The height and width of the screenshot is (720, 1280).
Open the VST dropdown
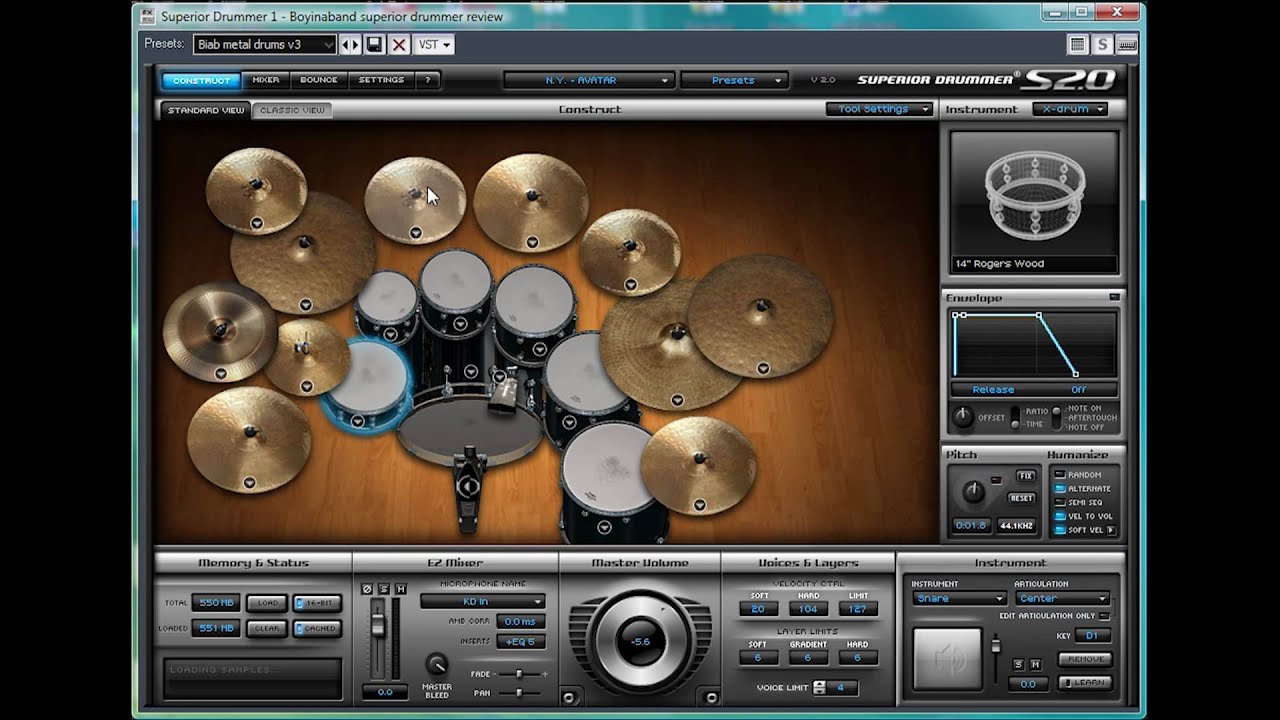coord(433,44)
